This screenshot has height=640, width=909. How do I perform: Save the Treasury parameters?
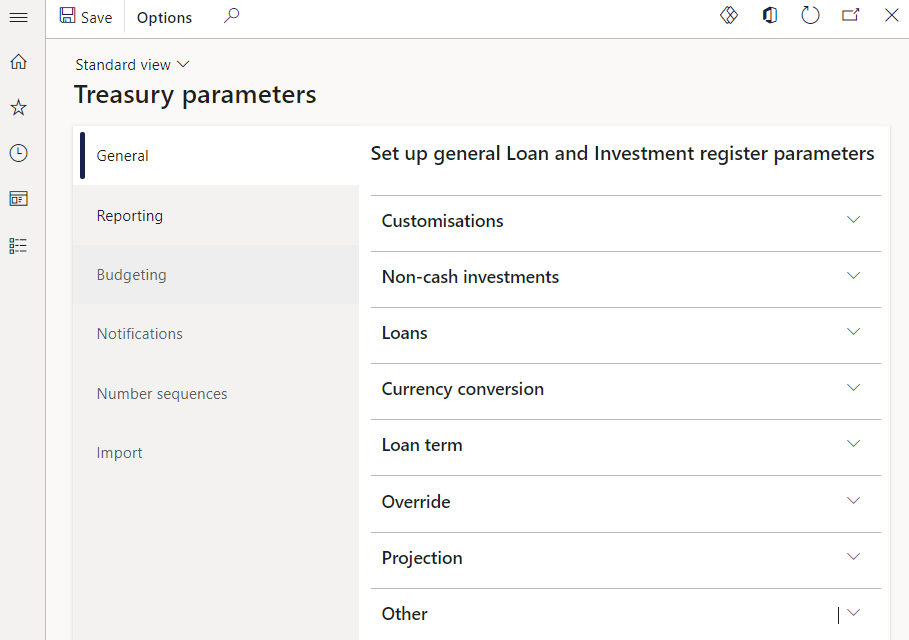[86, 17]
